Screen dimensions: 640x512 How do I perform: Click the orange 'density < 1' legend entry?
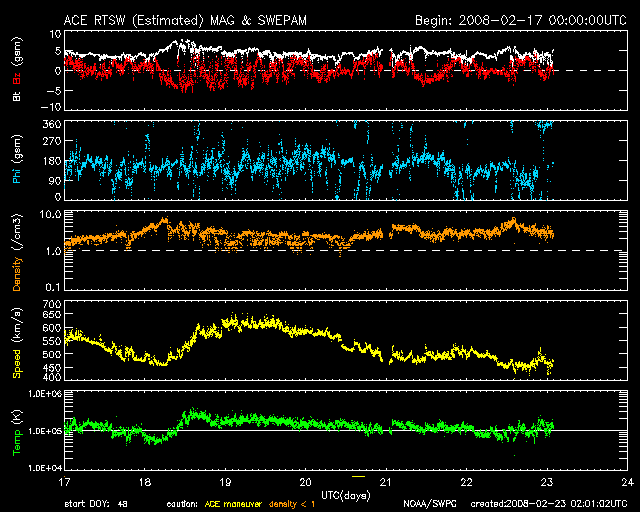pos(292,505)
